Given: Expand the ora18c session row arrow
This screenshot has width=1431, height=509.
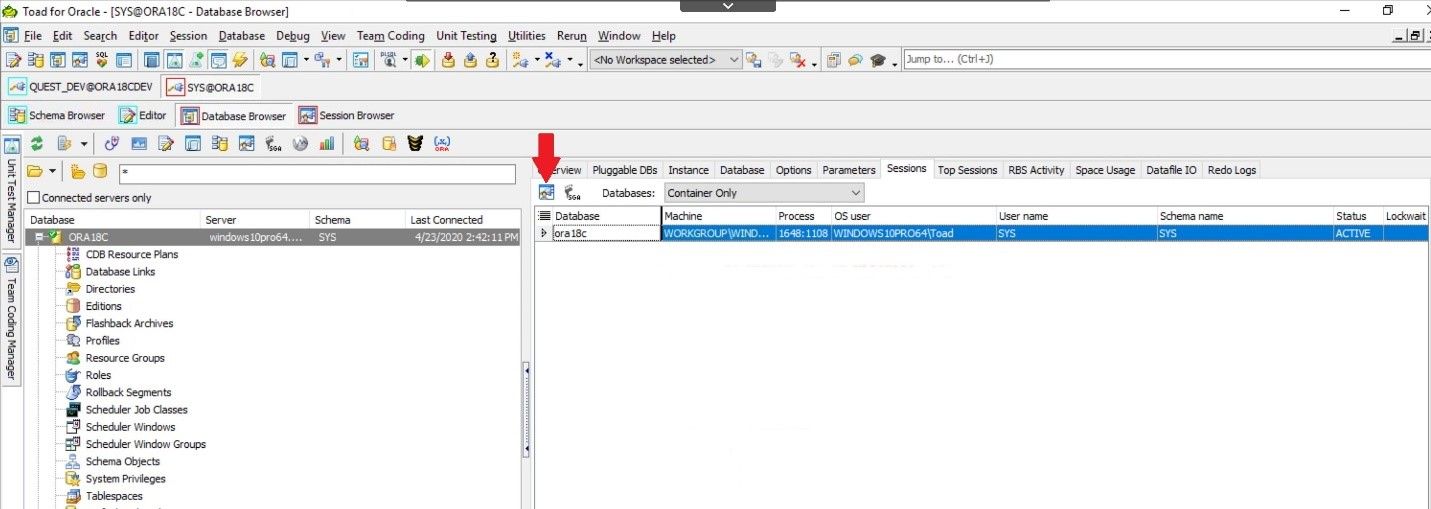Looking at the screenshot, I should 544,233.
